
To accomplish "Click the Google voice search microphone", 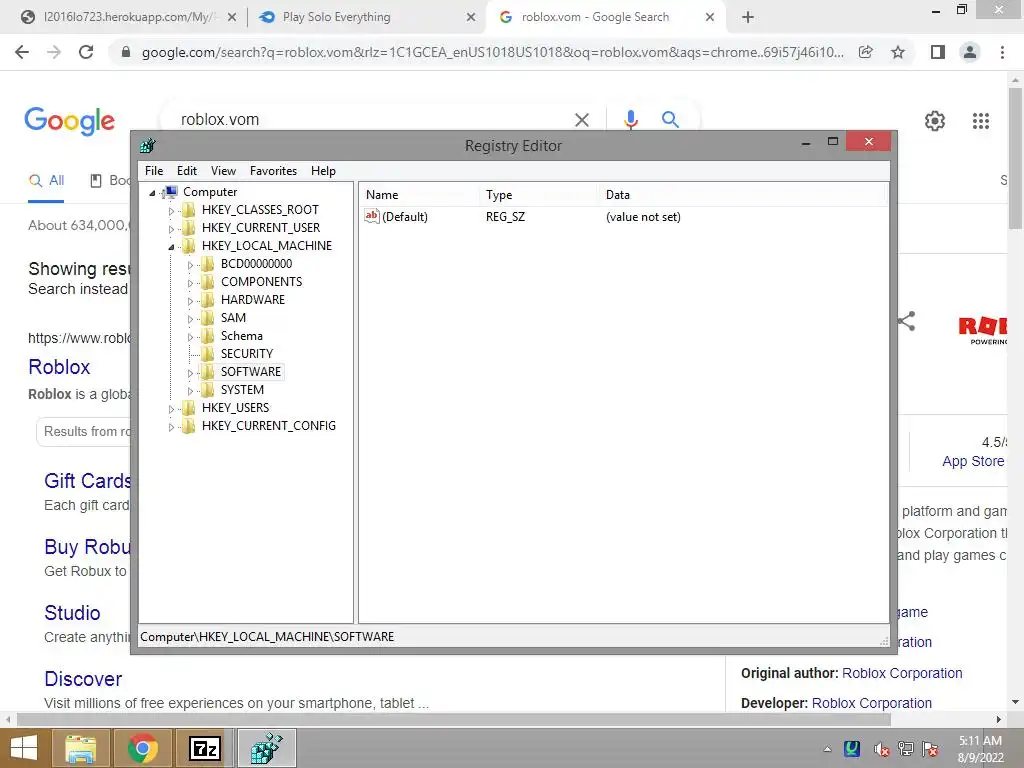I will click(x=630, y=120).
